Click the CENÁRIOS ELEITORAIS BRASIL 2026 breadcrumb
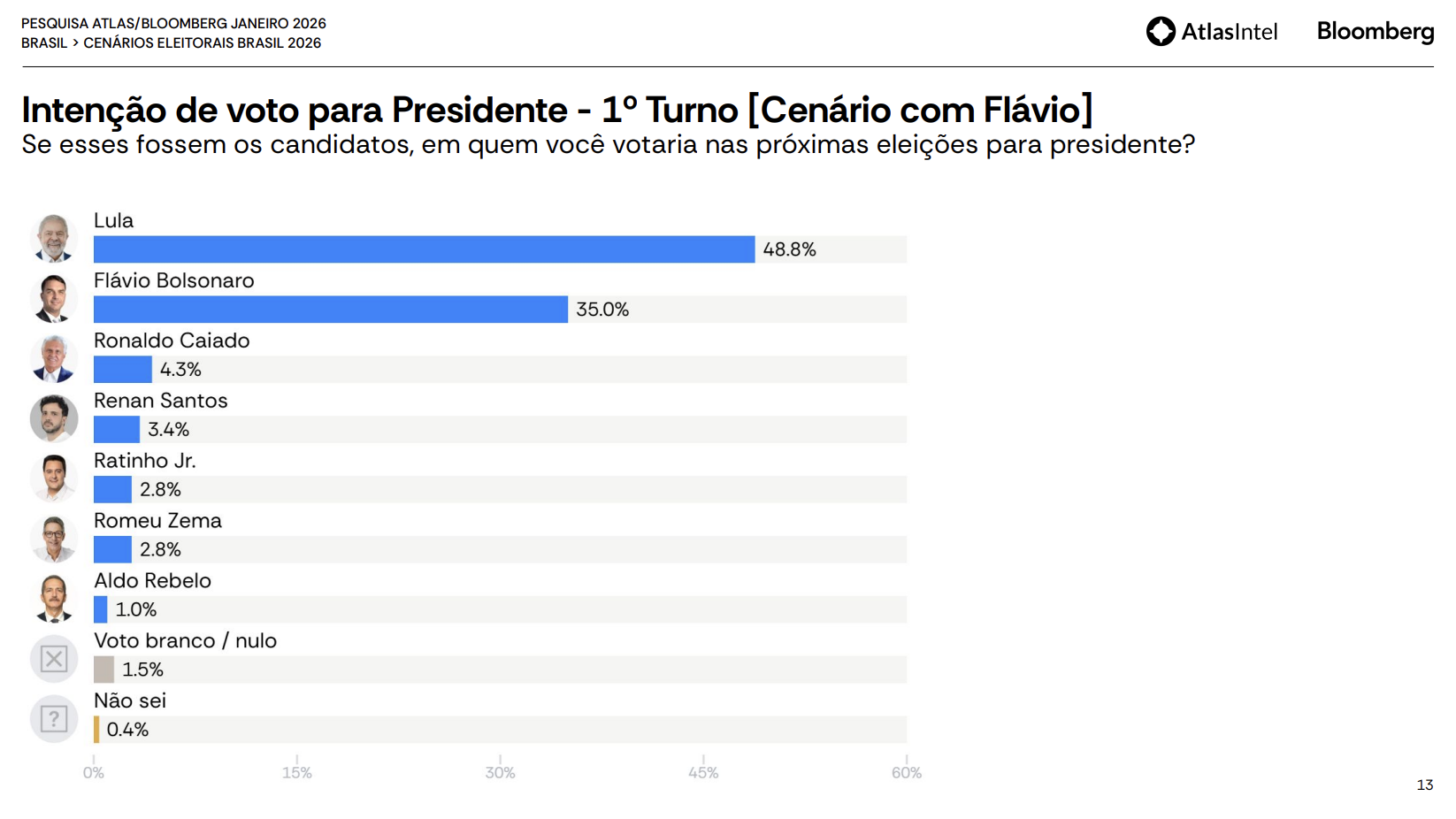Viewport: 1456px width, 819px height. 202,43
